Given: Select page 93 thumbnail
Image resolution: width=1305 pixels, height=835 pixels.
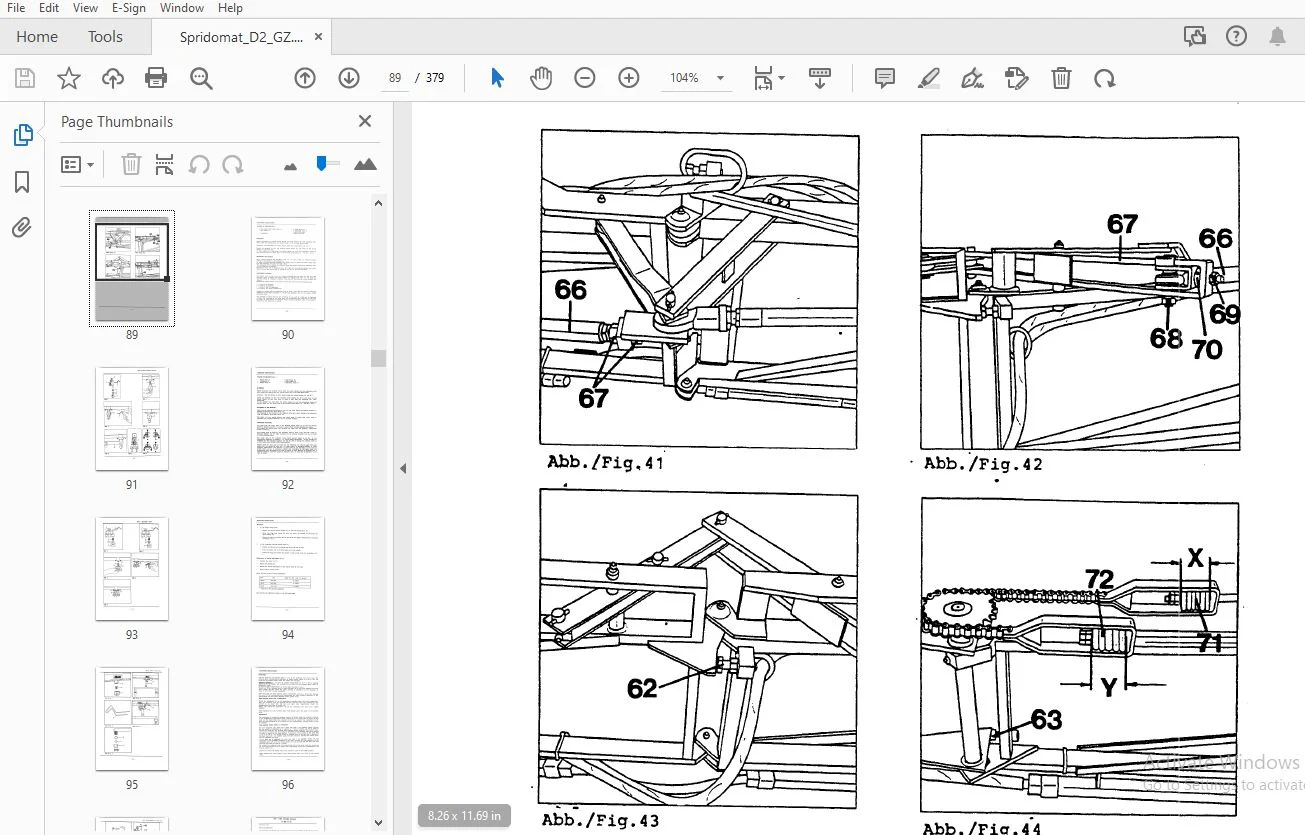Looking at the screenshot, I should click(x=132, y=569).
